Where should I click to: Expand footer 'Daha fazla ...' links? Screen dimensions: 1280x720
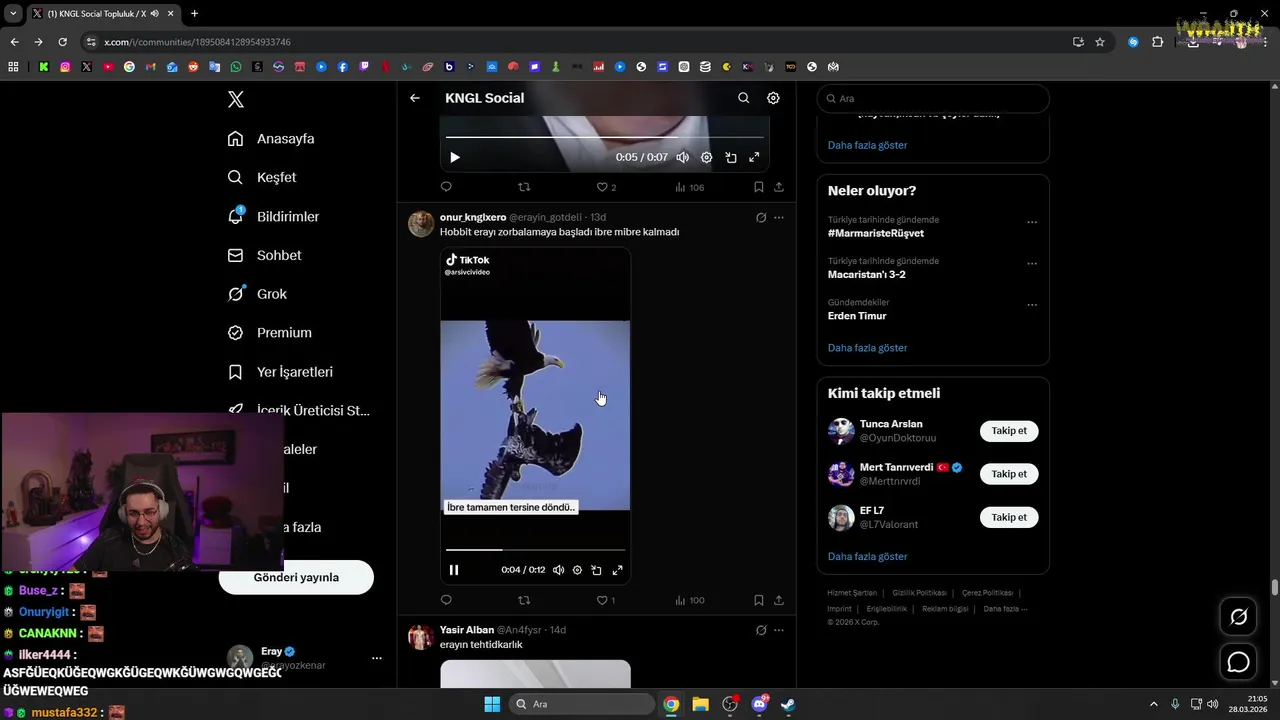click(1005, 609)
